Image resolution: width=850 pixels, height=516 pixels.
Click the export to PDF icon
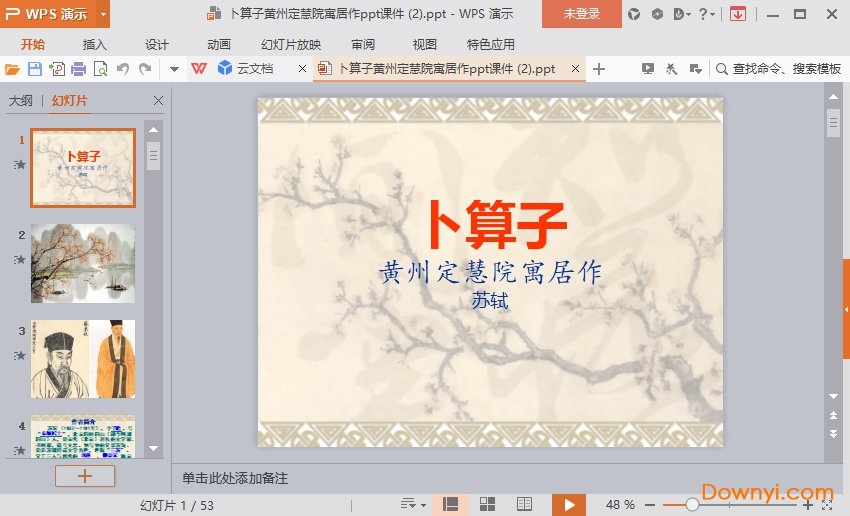coord(57,69)
